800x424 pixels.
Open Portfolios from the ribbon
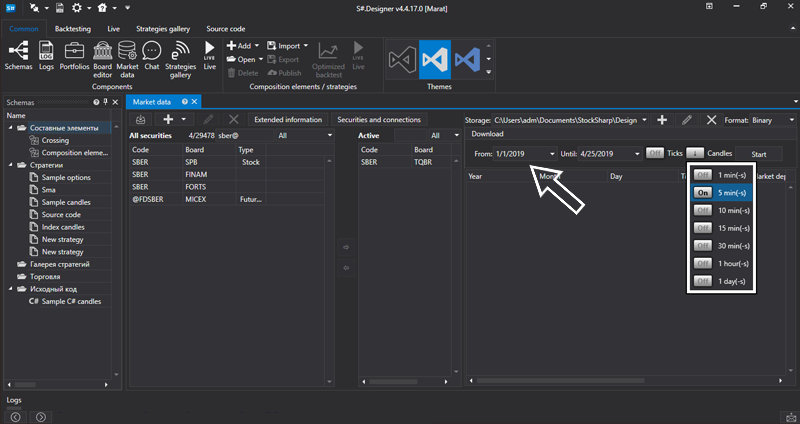click(74, 52)
